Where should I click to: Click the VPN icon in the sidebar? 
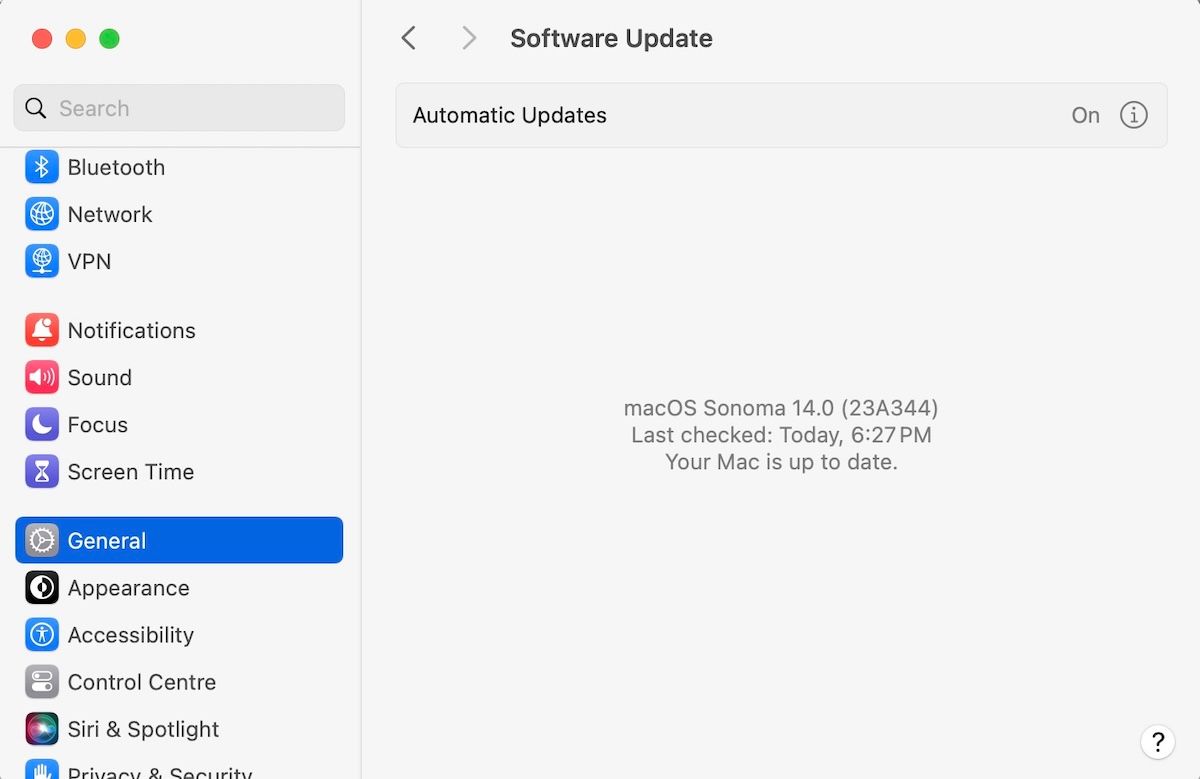(42, 261)
